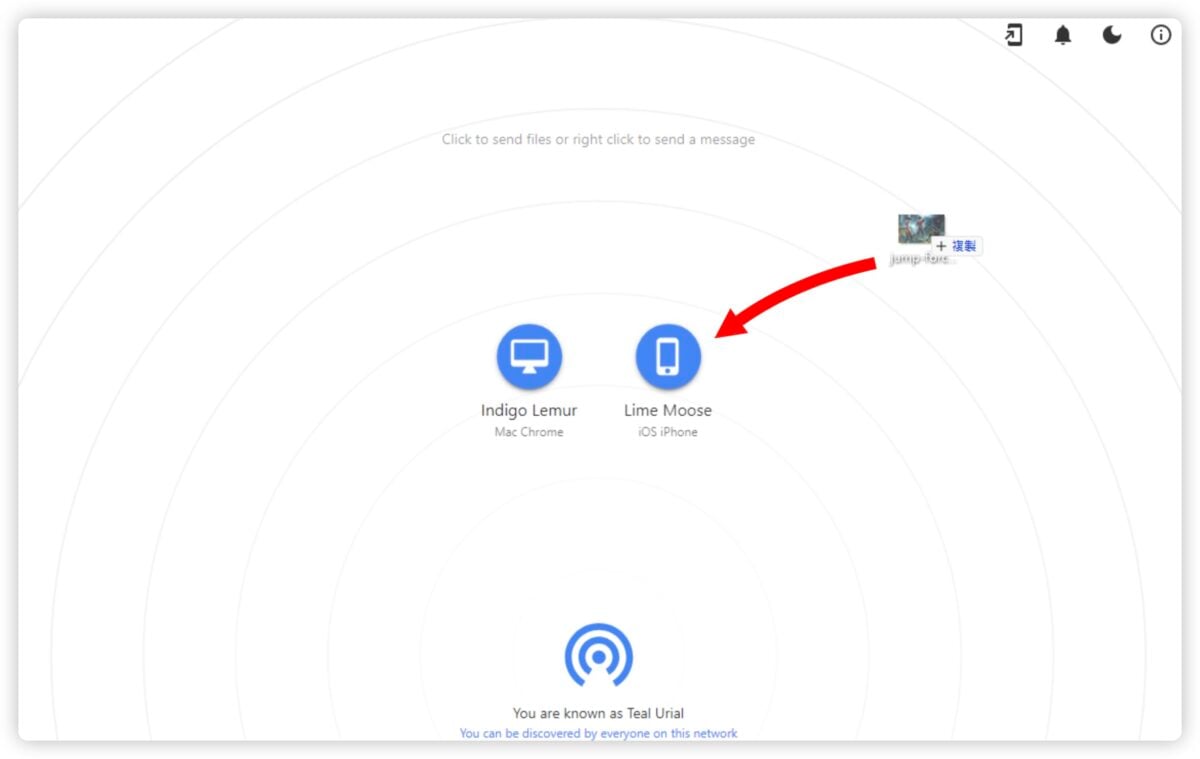Click the plus sign on copy badge
Viewport: 1200px width, 759px height.
coord(941,246)
